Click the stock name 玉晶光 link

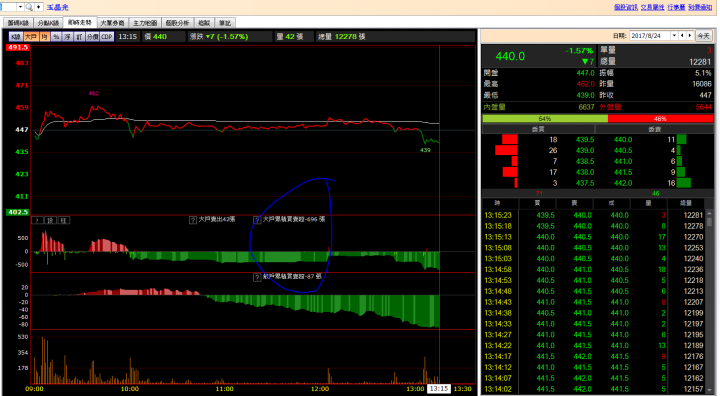57,7
